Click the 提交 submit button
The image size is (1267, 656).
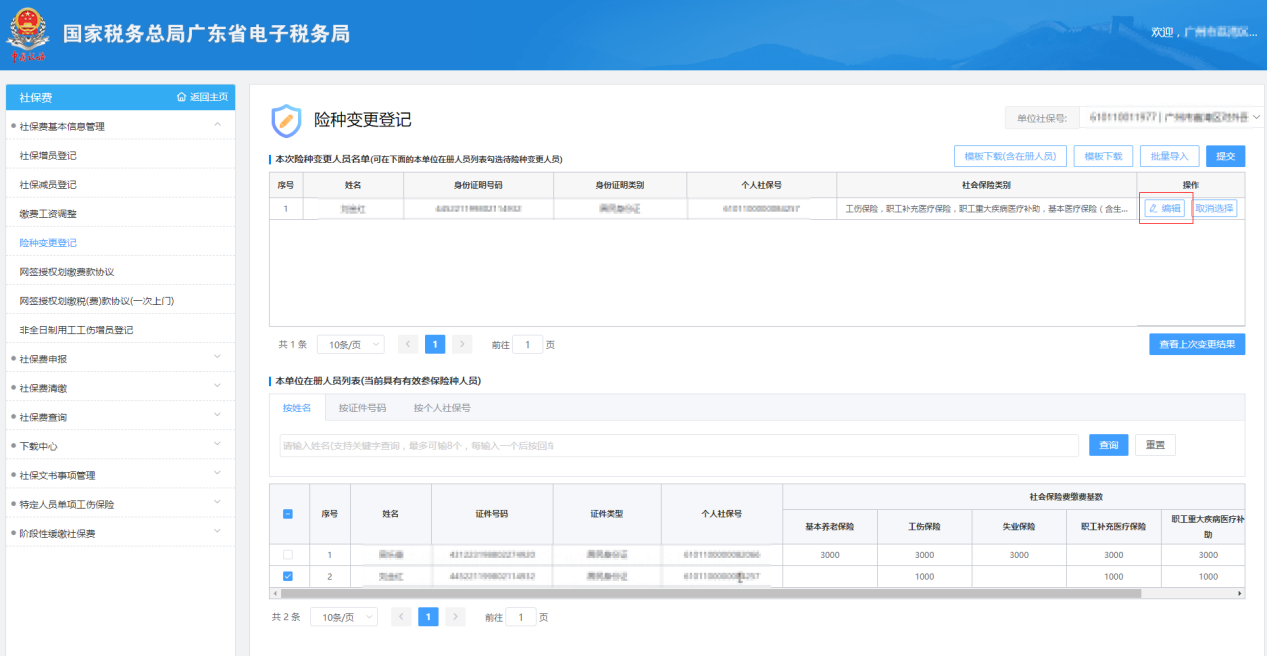[x=1225, y=156]
